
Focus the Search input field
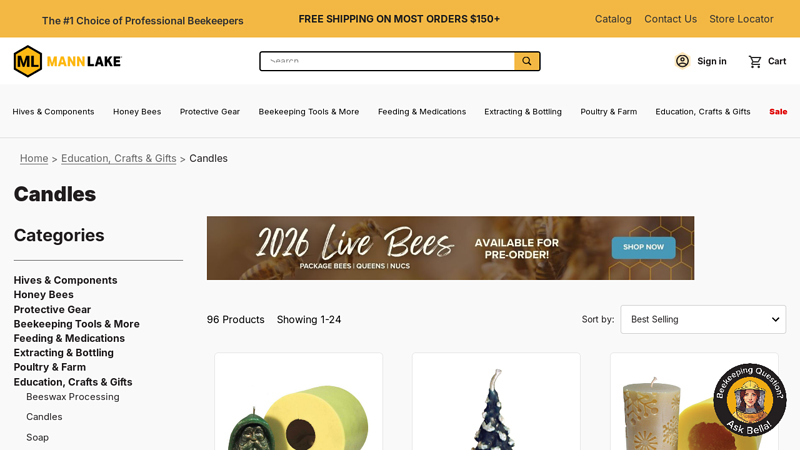pos(387,61)
